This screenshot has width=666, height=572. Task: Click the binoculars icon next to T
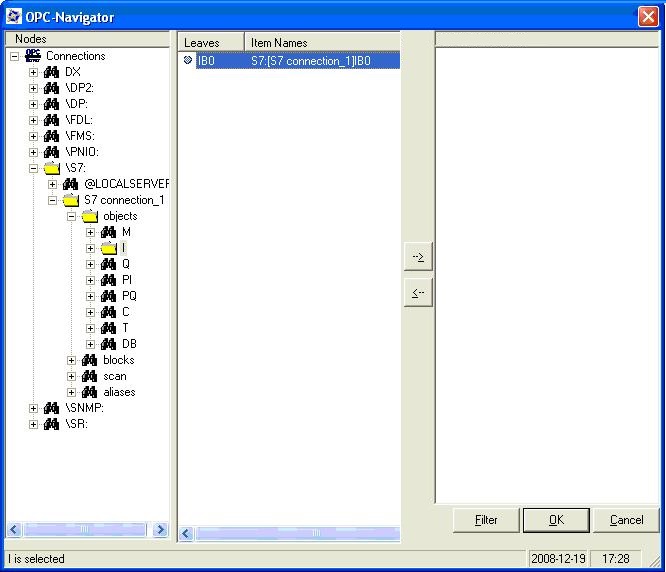pyautogui.click(x=108, y=328)
